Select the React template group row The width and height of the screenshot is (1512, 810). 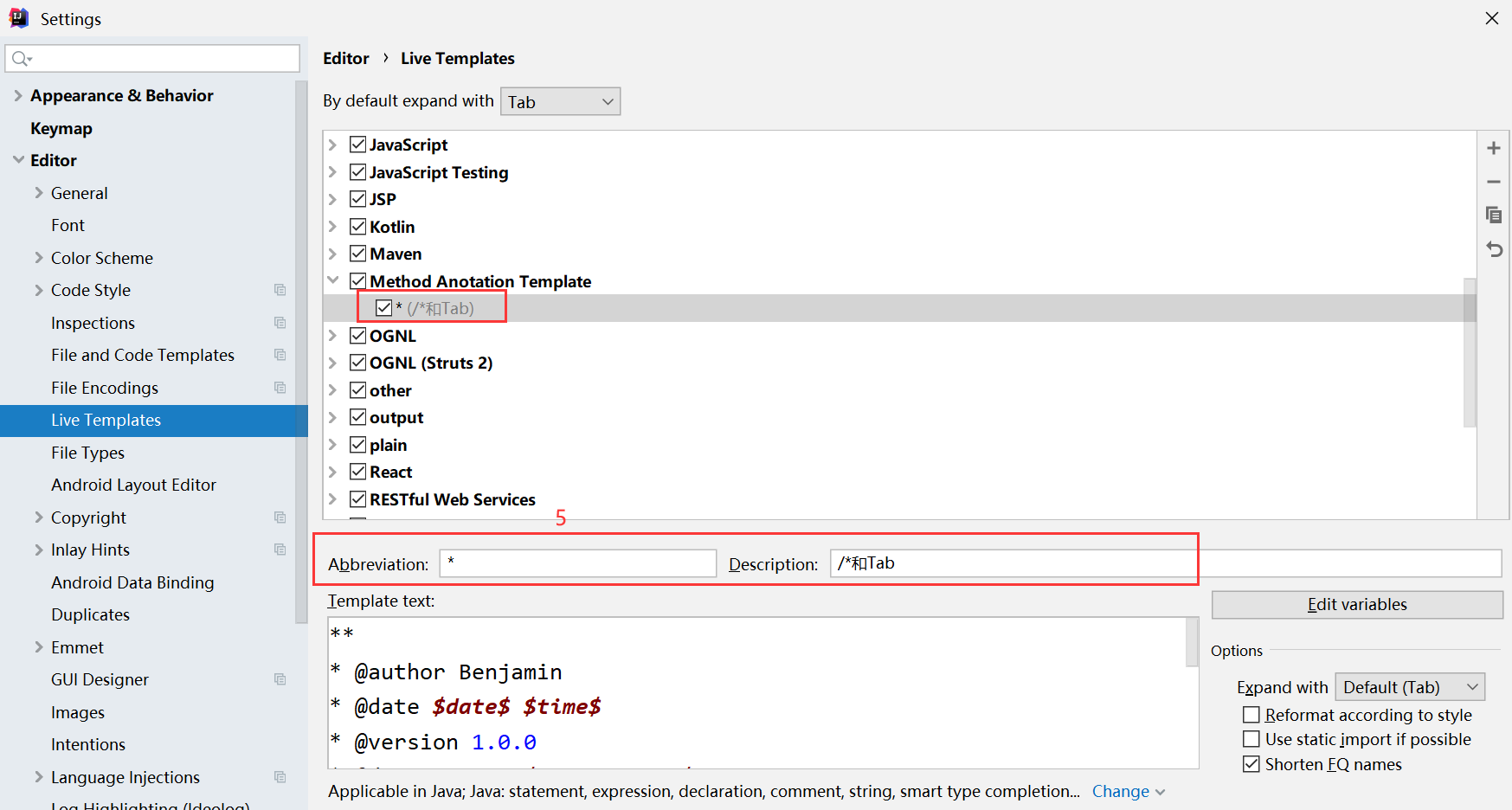[x=899, y=472]
